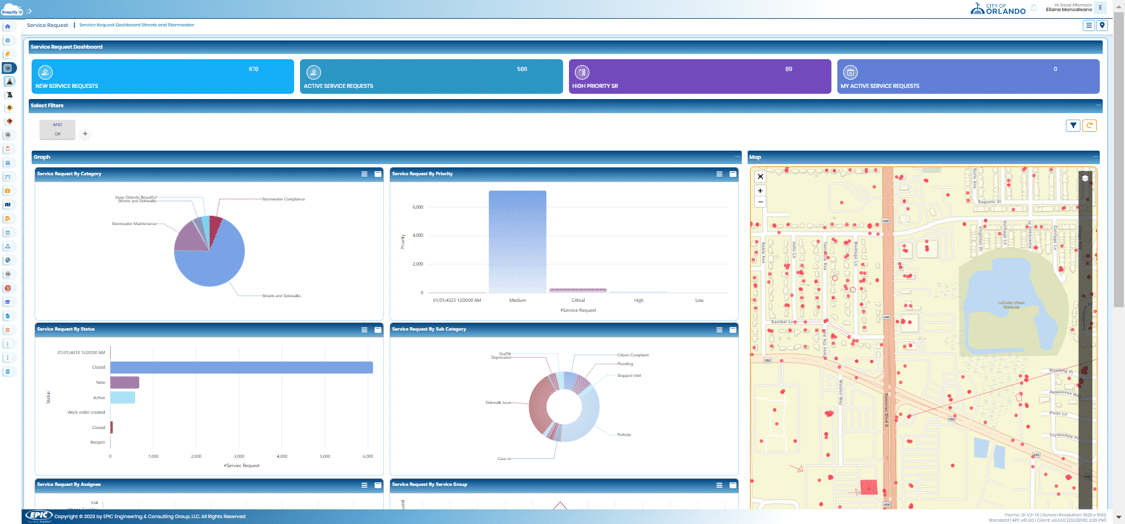
Task: Collapse the Map panel
Action: pos(1097,157)
